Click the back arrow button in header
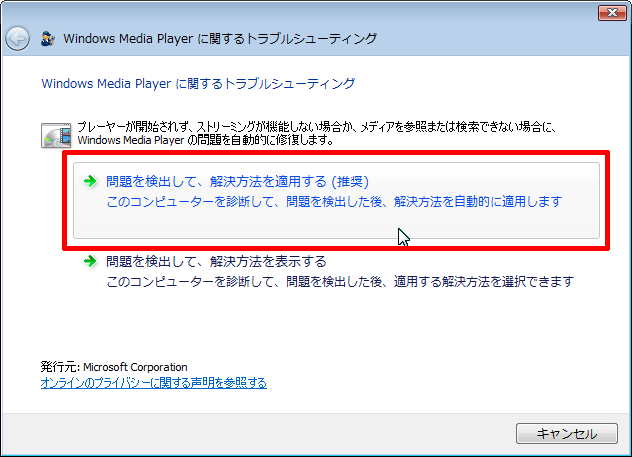 pyautogui.click(x=17, y=39)
